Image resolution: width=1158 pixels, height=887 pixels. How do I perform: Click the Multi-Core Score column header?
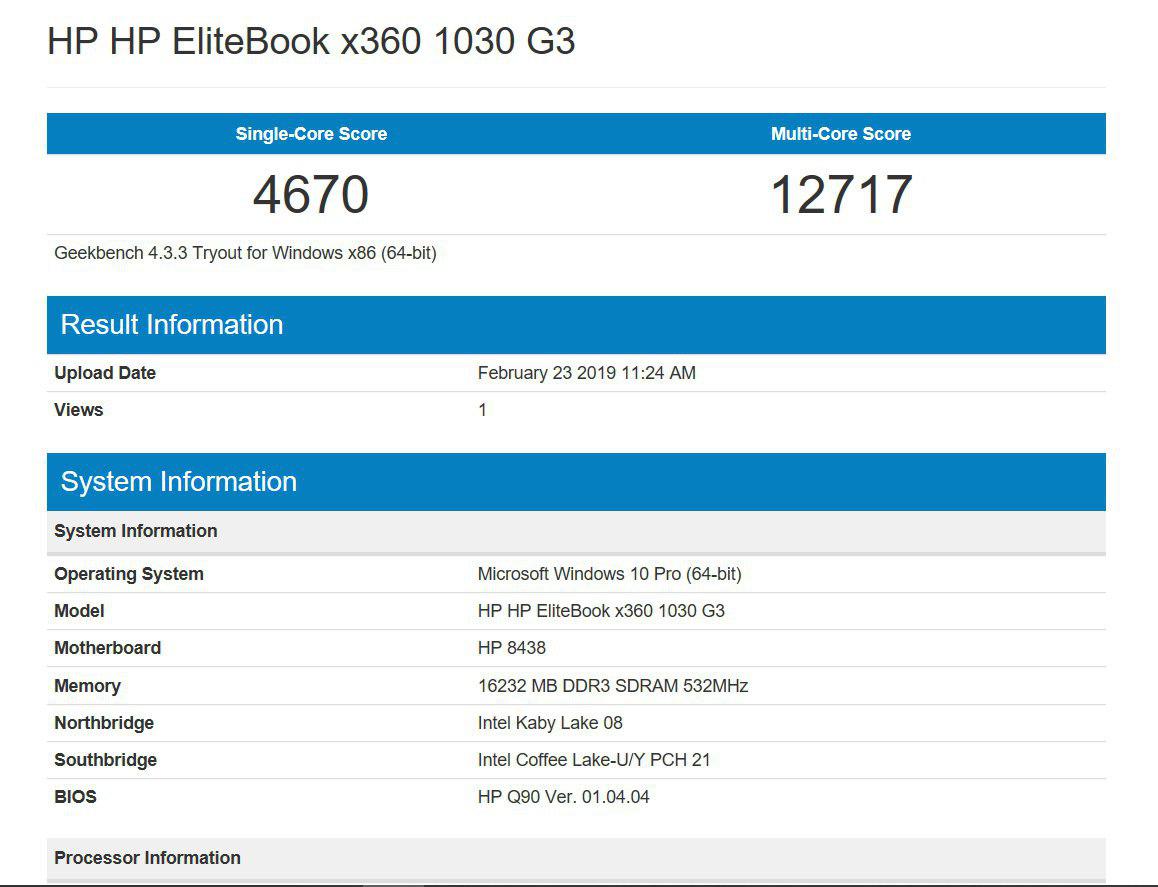click(840, 134)
